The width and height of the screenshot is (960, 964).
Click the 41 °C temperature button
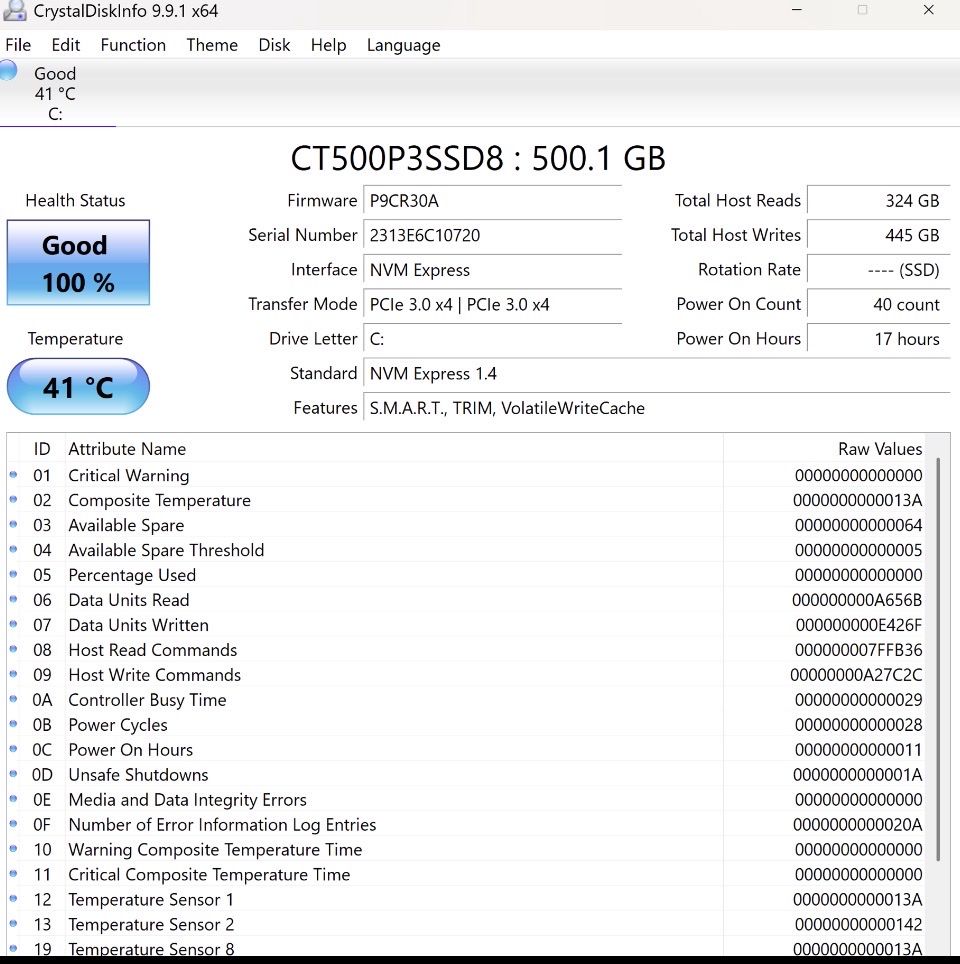(78, 387)
